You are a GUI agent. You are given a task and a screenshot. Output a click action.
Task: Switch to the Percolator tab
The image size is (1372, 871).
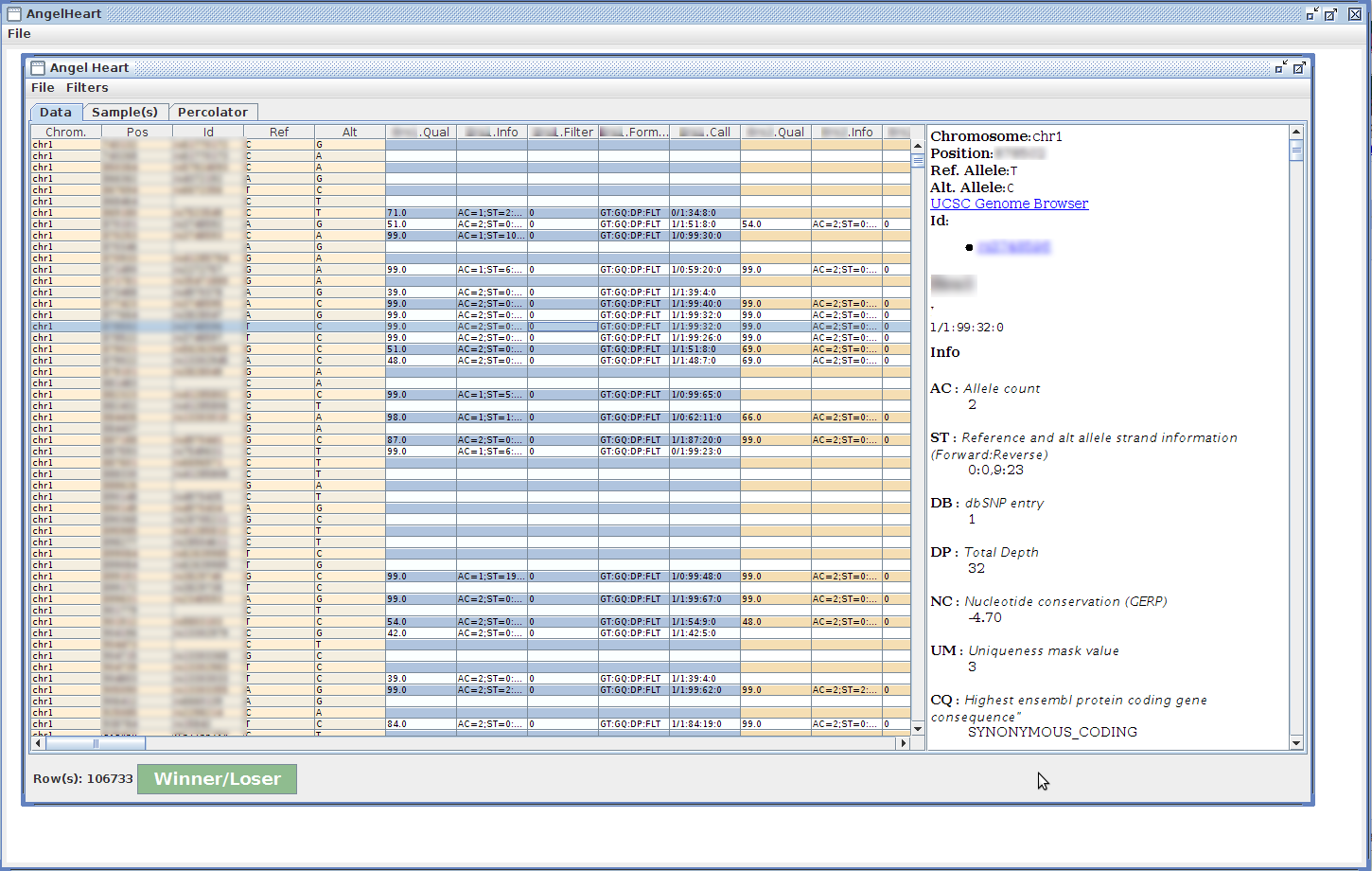[213, 112]
